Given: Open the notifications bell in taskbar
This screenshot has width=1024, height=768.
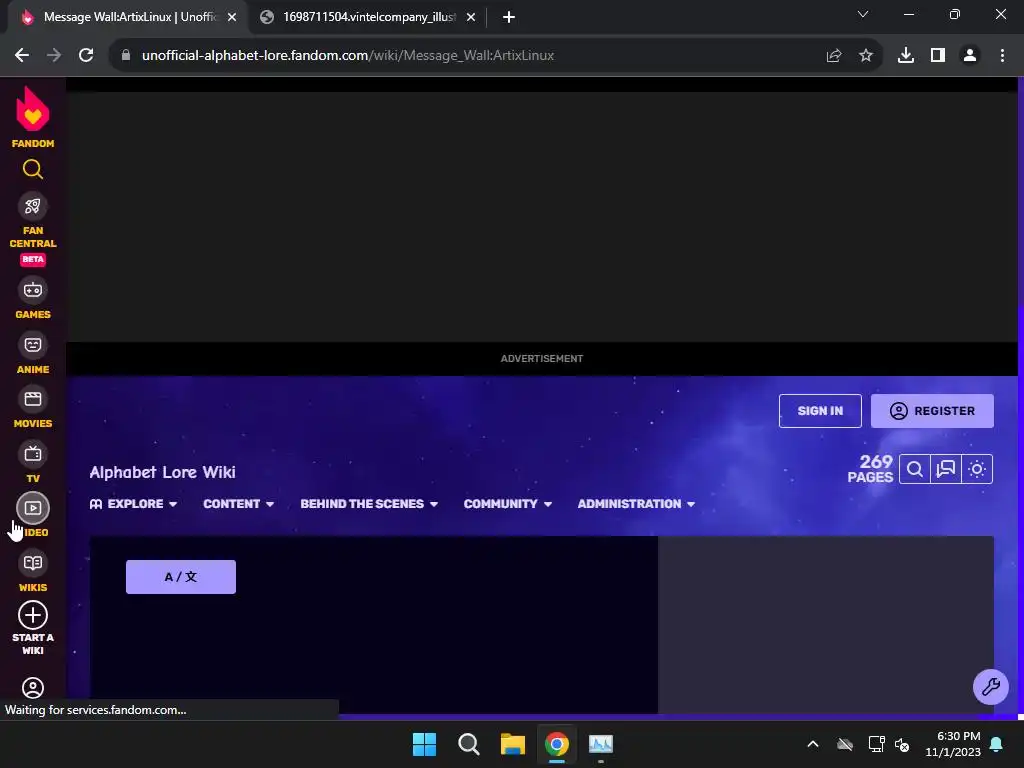Looking at the screenshot, I should point(997,744).
